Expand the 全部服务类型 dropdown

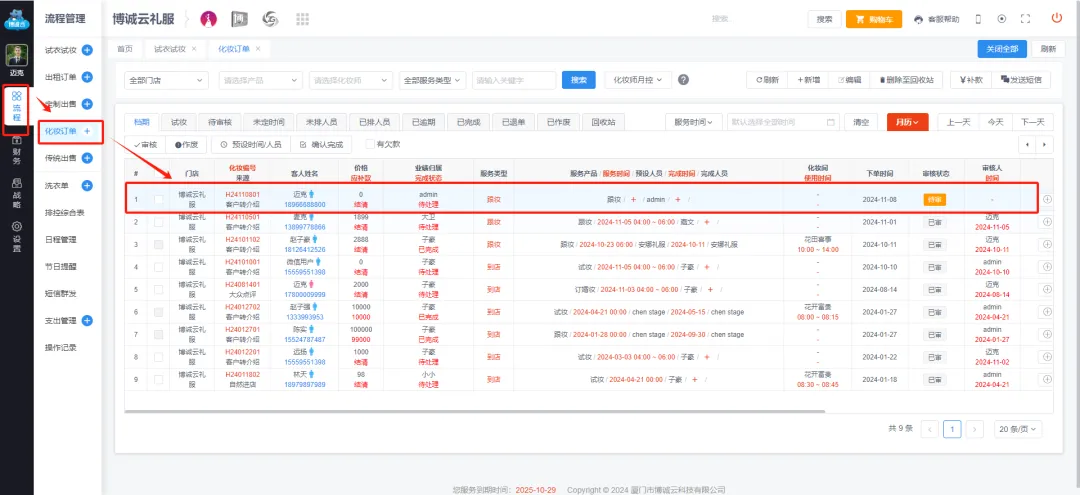[432, 80]
